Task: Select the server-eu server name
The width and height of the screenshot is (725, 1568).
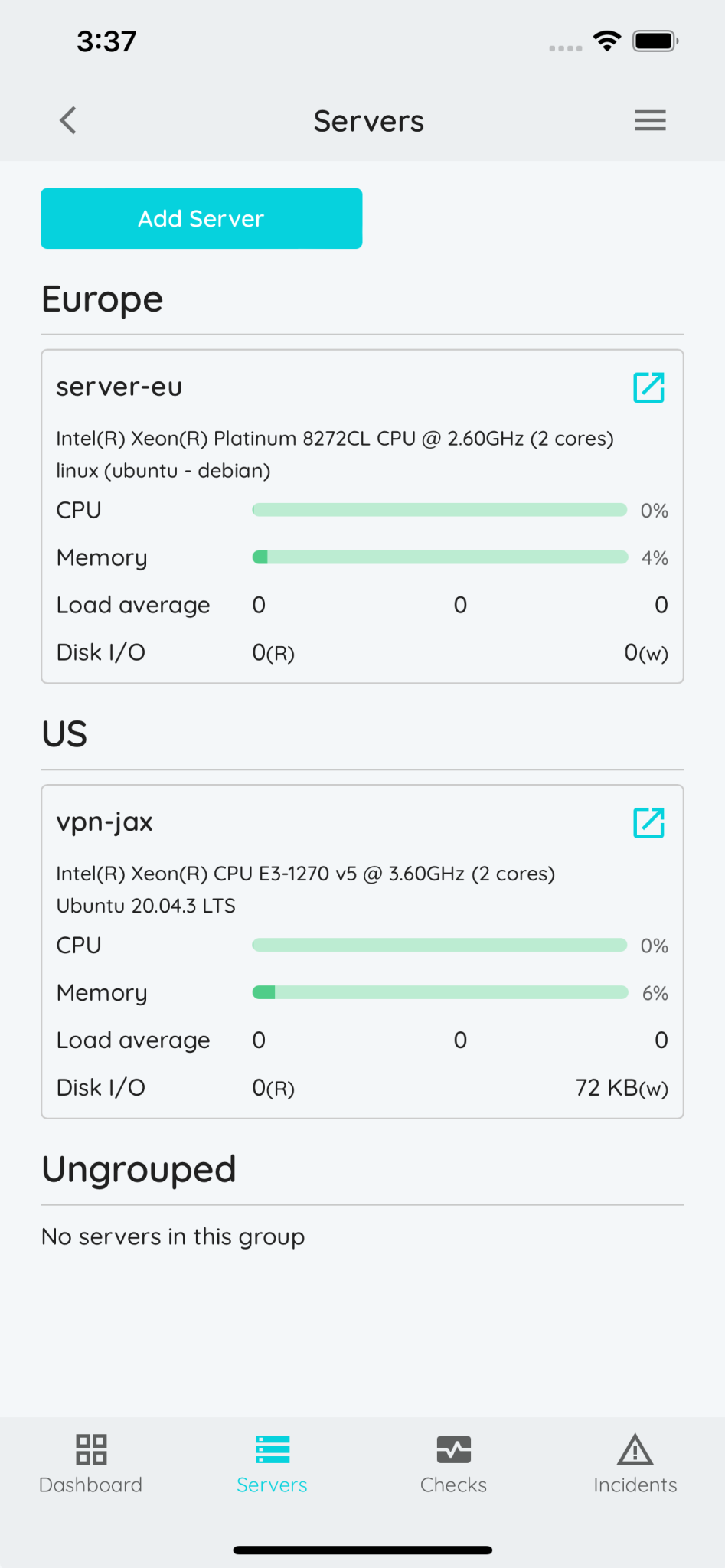Action: pyautogui.click(x=119, y=387)
